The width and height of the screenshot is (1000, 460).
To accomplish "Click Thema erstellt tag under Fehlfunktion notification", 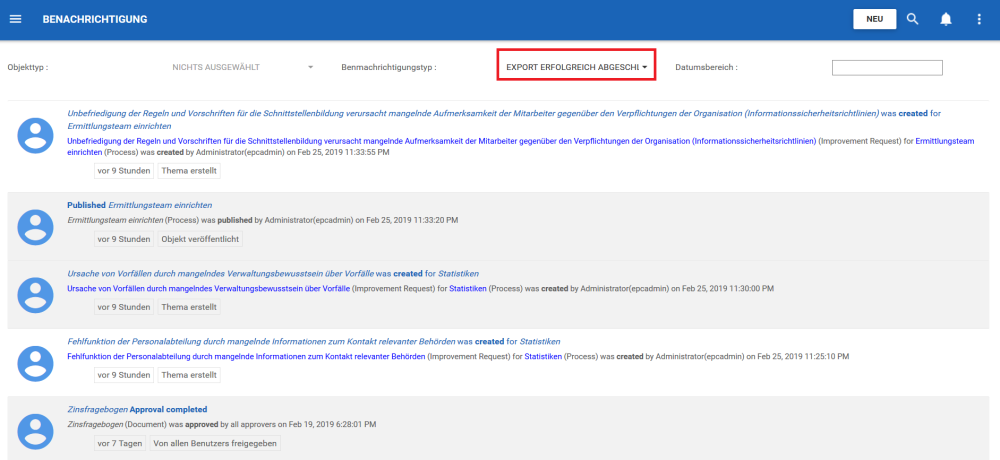I will 189,375.
